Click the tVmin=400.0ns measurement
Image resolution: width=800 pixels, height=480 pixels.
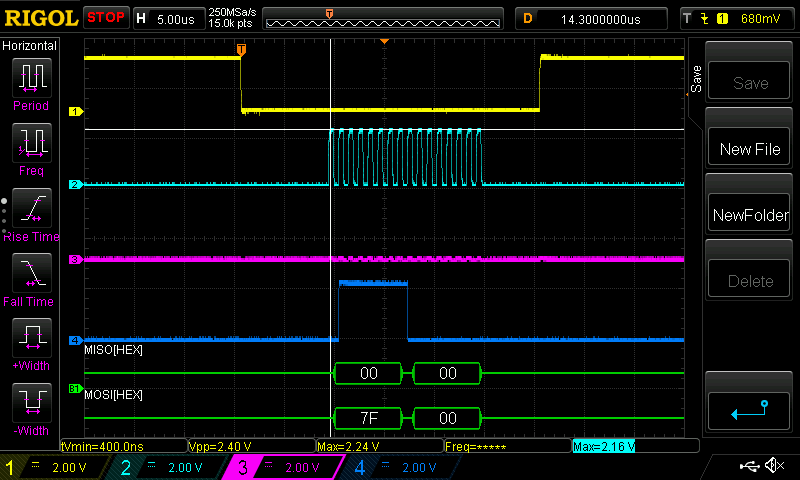coord(124,446)
